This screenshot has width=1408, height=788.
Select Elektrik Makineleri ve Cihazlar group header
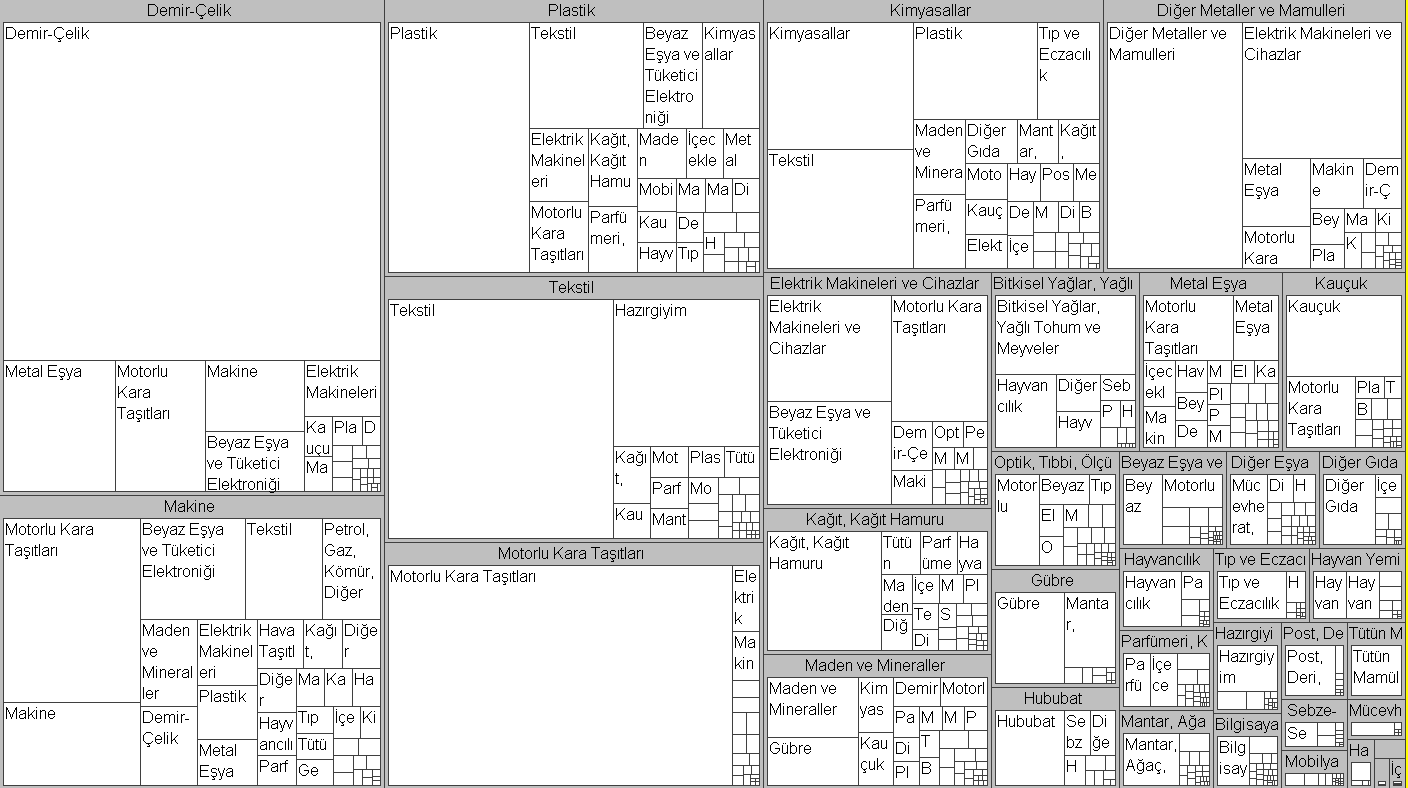[x=876, y=284]
